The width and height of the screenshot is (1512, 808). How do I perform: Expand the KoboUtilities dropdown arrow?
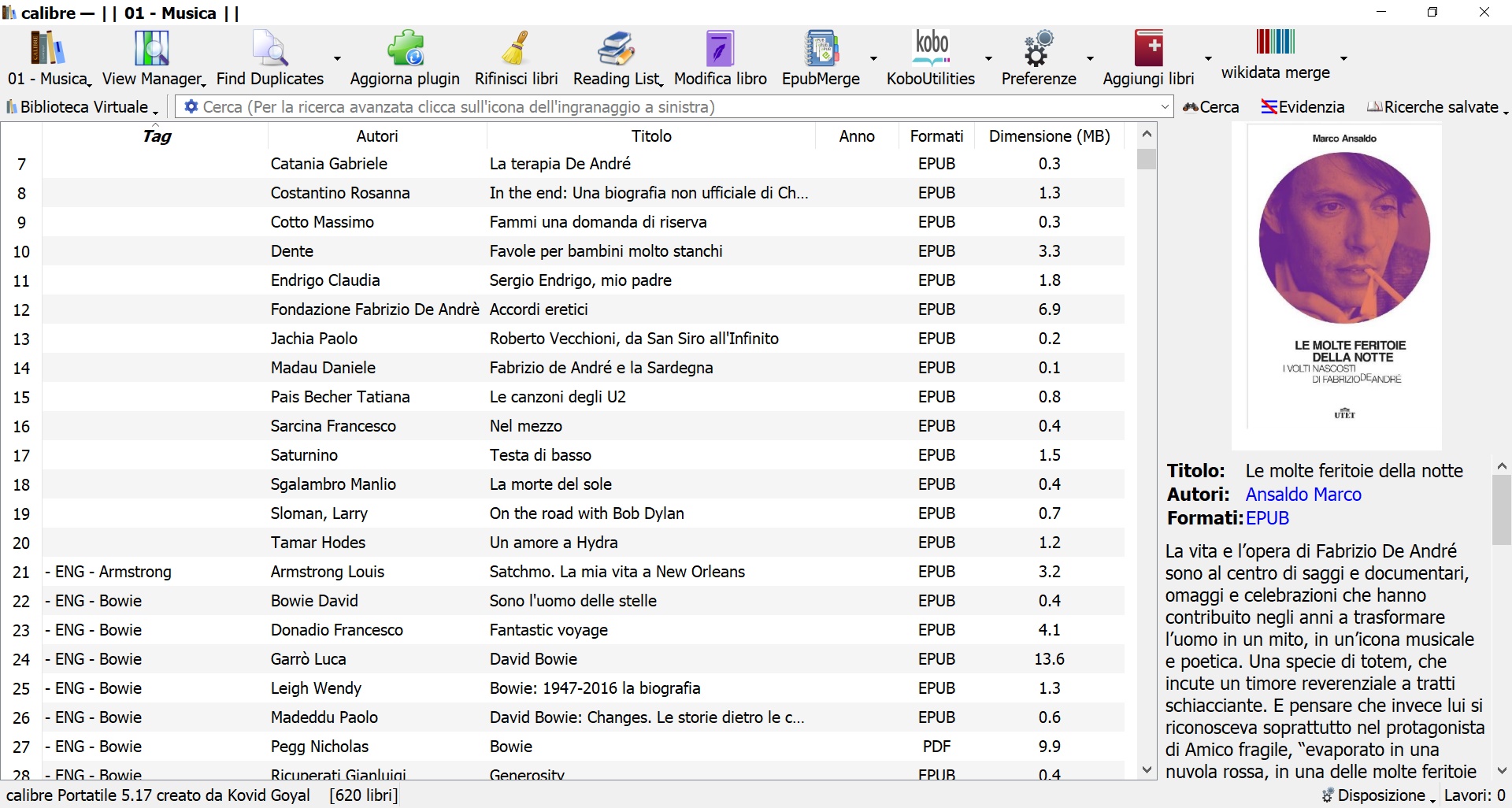tap(988, 58)
